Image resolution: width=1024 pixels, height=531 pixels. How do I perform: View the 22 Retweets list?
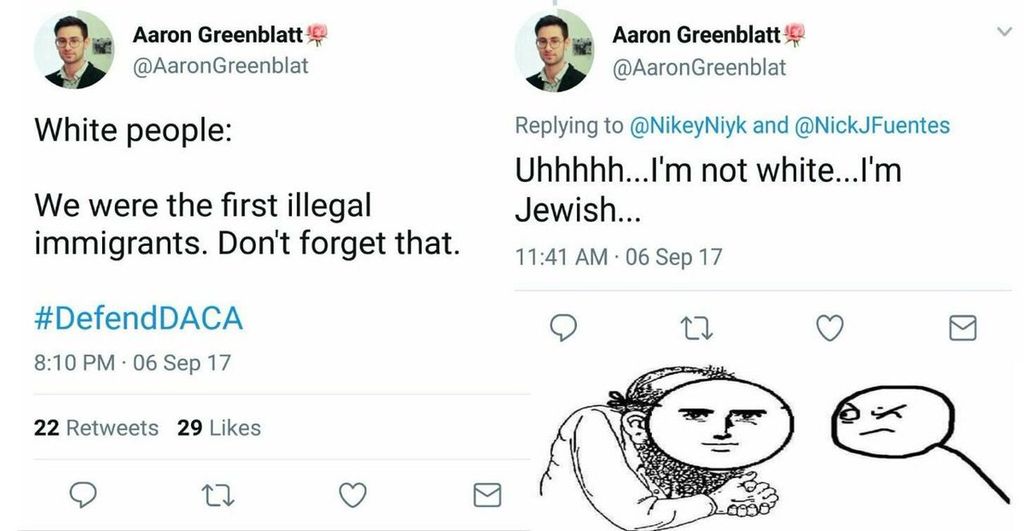(96, 428)
